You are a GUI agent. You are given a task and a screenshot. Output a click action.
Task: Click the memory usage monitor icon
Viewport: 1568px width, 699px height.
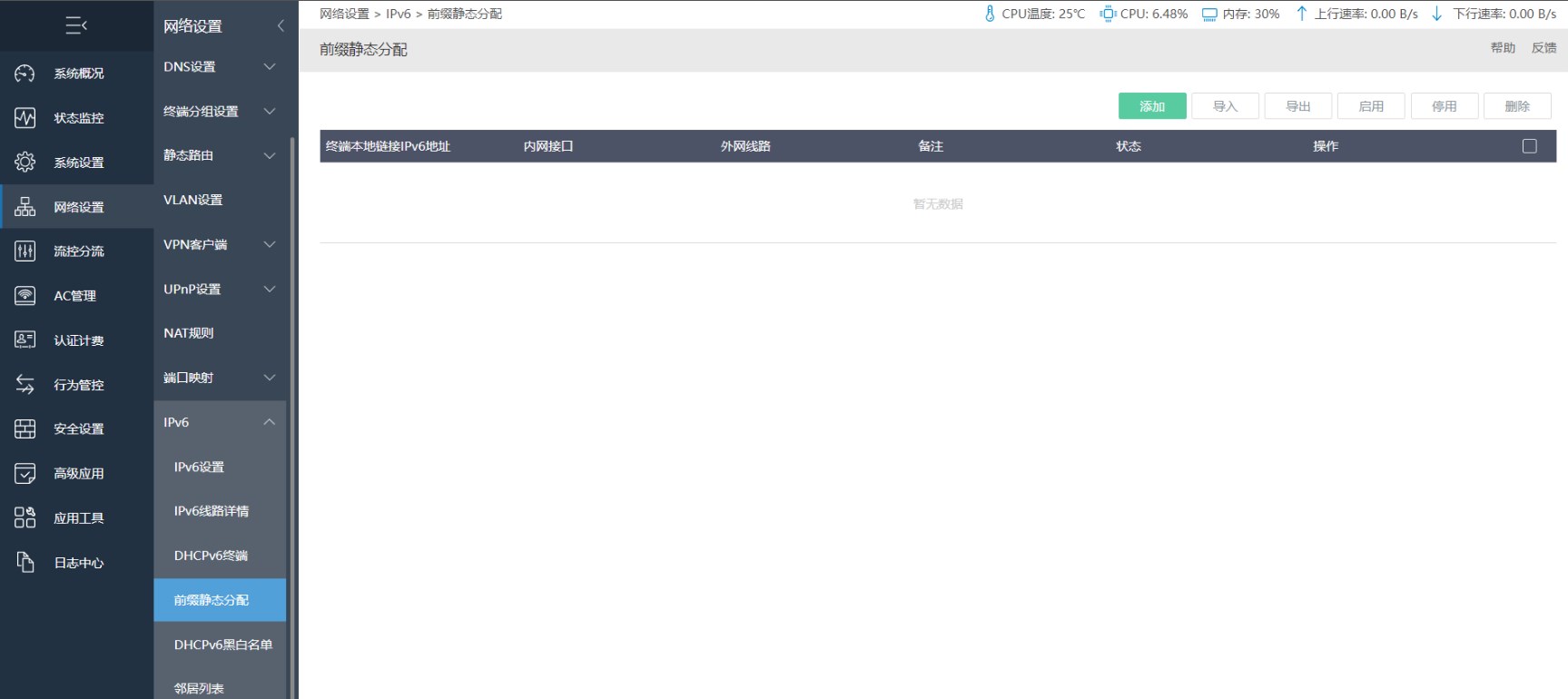coord(1209,15)
